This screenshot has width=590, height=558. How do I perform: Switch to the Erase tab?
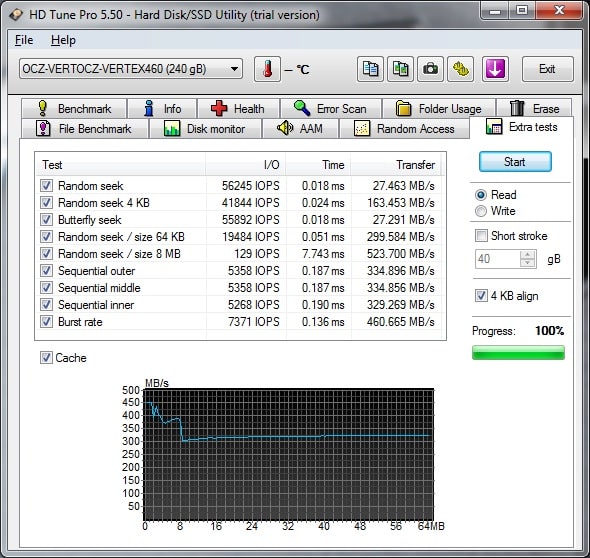[534, 109]
